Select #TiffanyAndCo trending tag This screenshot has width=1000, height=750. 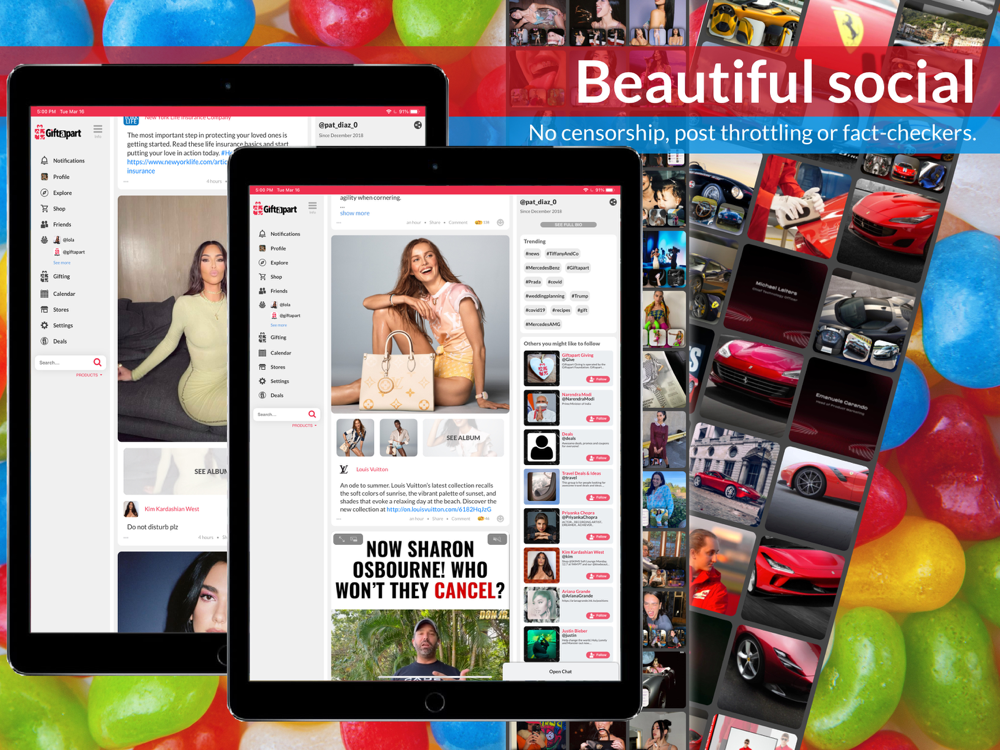click(x=562, y=254)
